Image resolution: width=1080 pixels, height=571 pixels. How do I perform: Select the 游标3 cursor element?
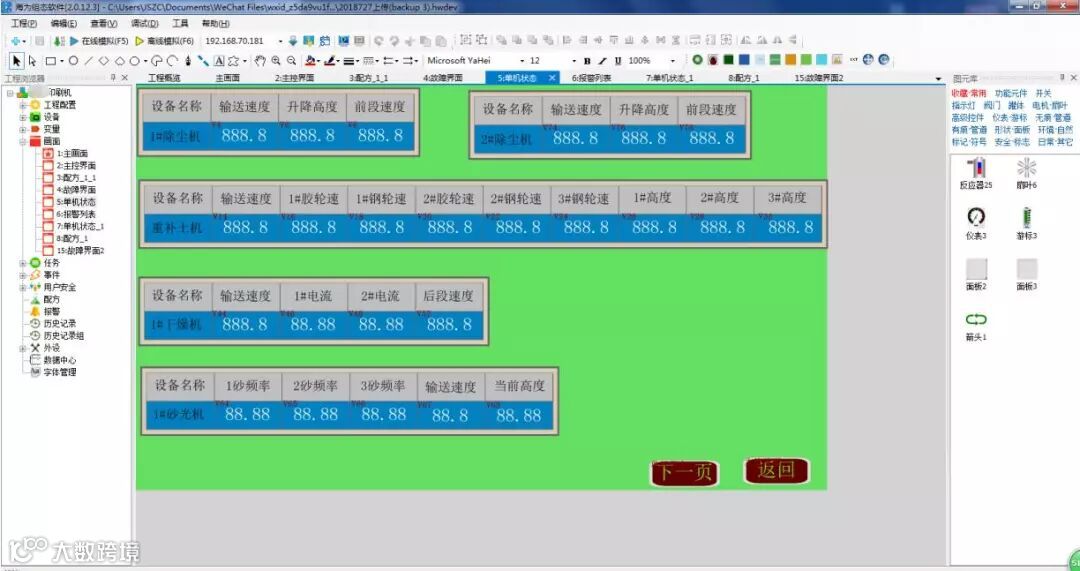point(1026,223)
